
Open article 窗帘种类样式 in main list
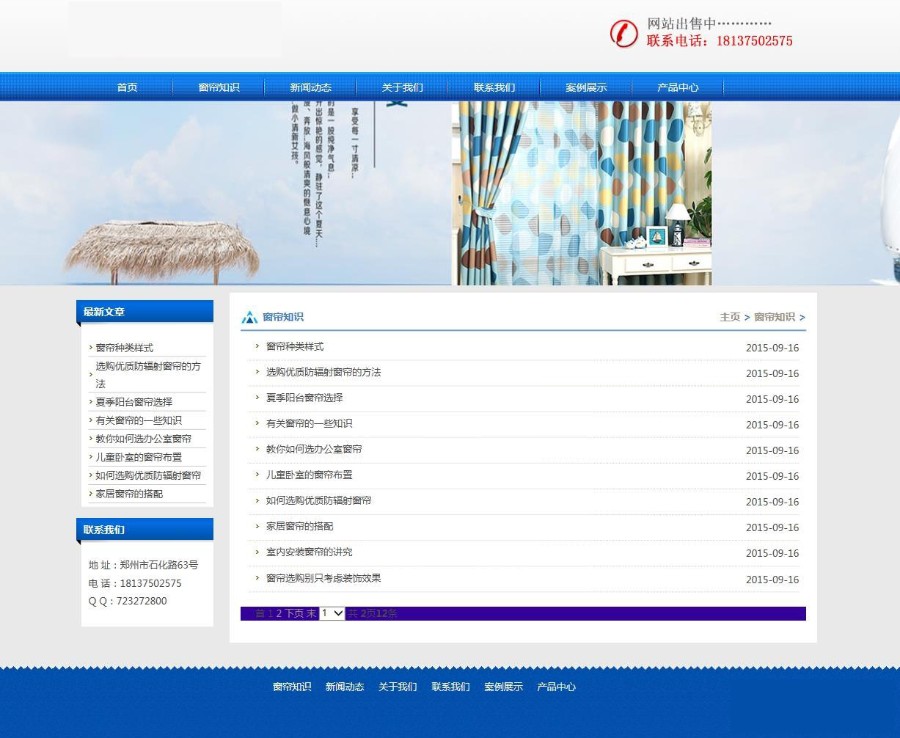[x=294, y=347]
